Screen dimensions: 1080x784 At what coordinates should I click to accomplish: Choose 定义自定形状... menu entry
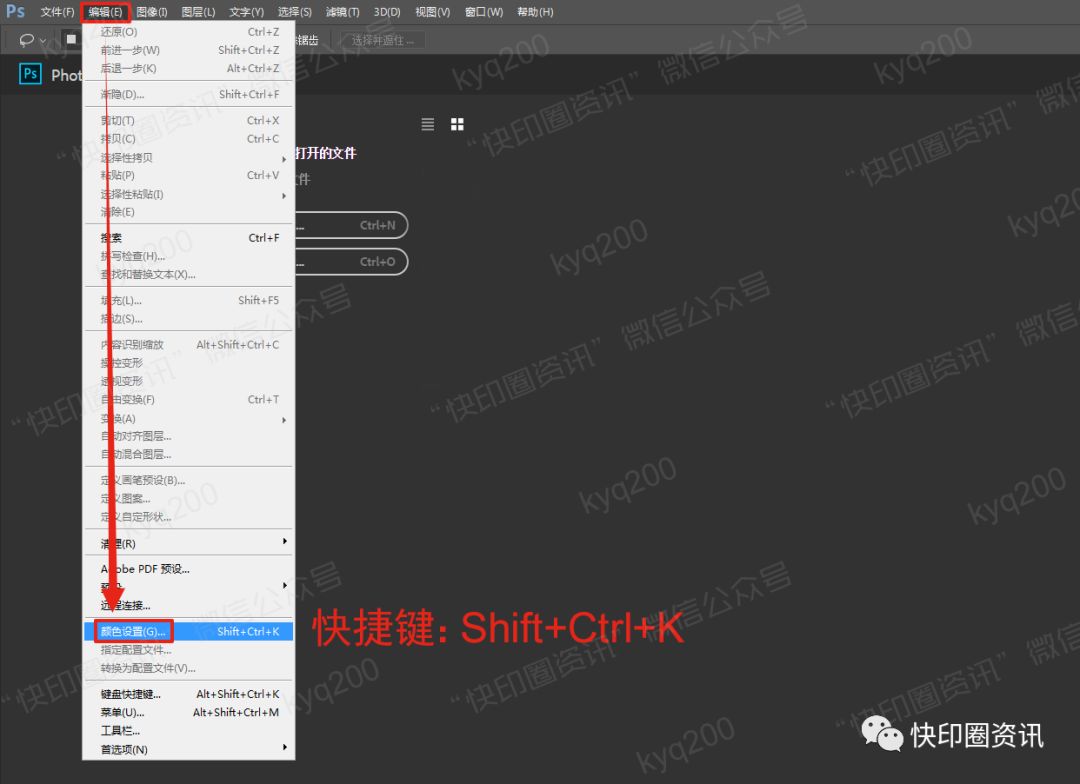[189, 517]
